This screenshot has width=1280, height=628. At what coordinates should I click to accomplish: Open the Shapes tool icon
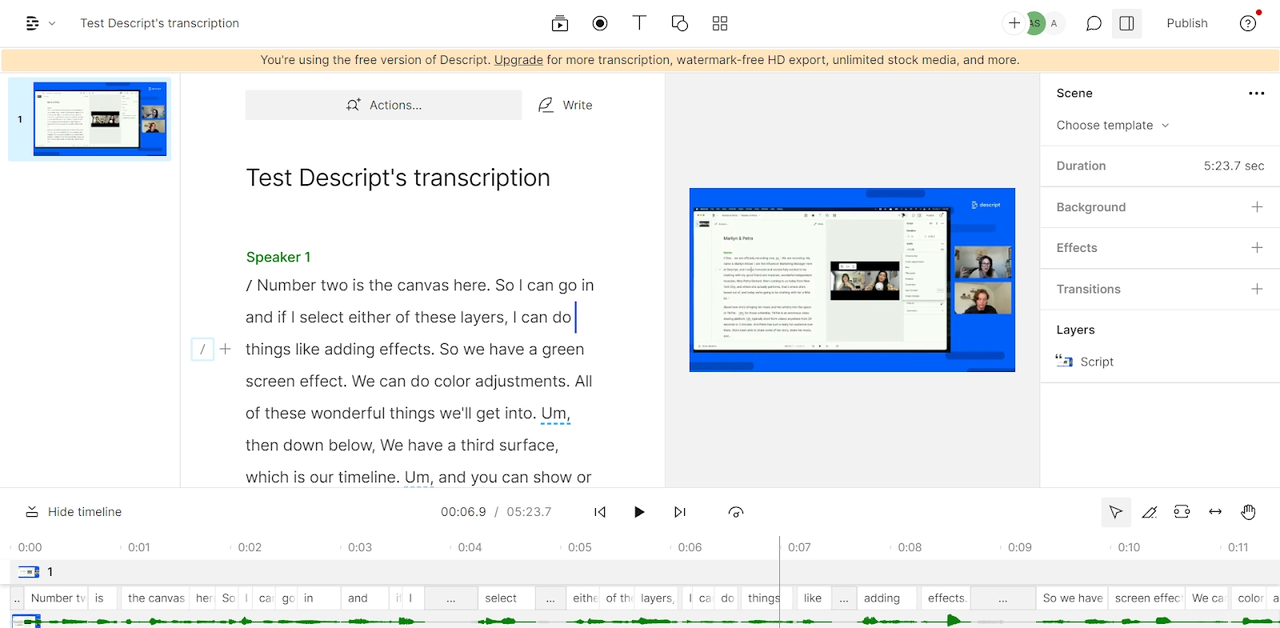[x=679, y=23]
